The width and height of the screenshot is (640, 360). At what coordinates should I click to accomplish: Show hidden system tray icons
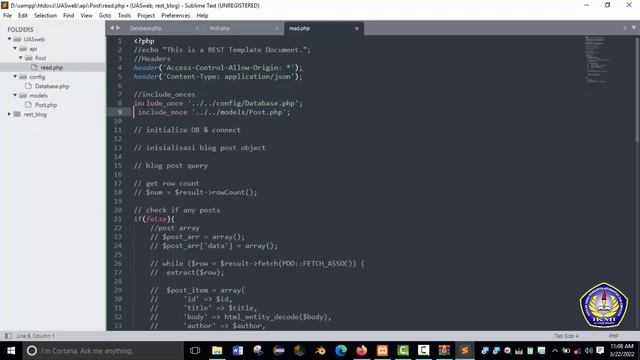(555, 351)
